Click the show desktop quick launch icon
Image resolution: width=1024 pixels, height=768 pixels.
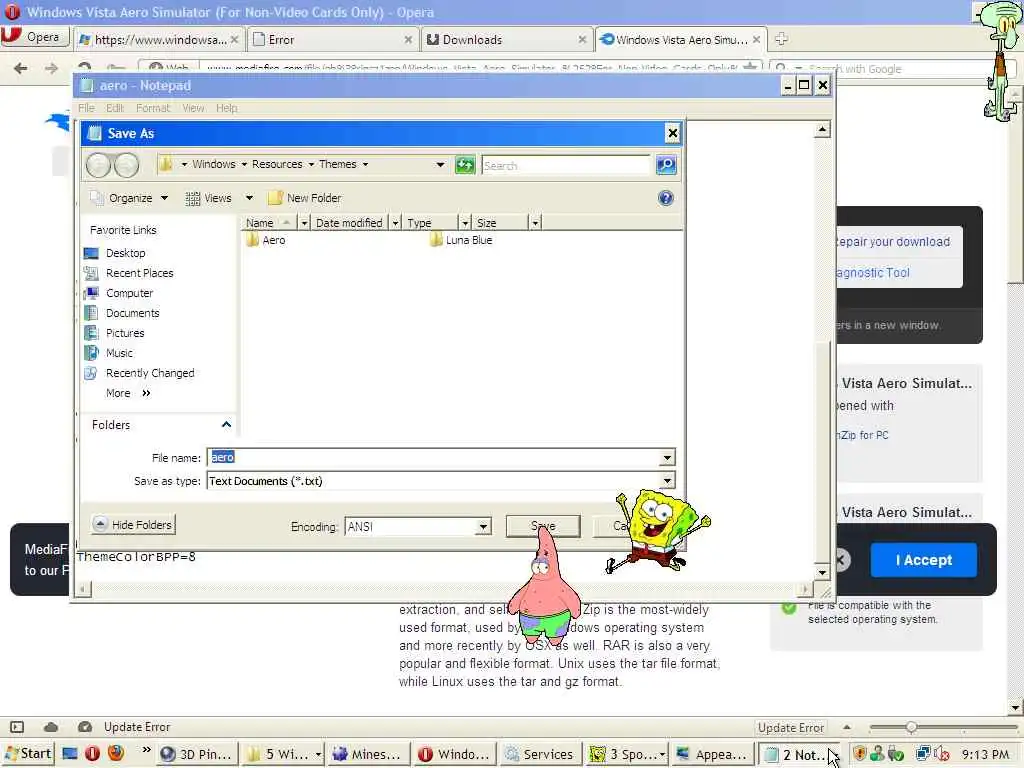(70, 754)
